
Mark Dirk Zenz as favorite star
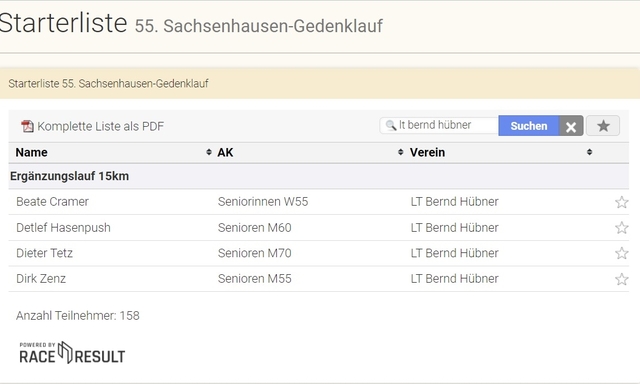click(621, 279)
